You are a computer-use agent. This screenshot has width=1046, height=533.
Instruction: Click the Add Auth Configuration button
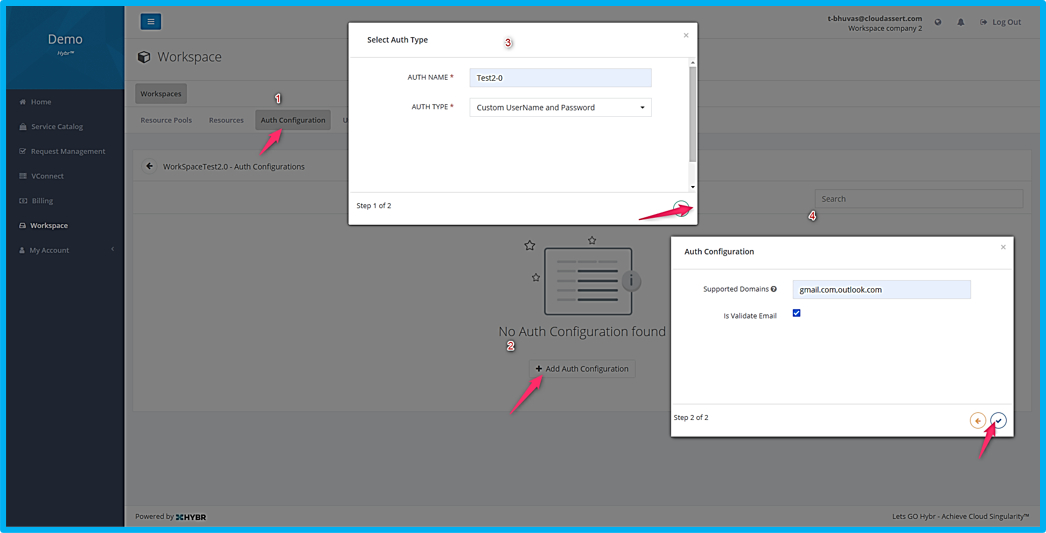[582, 369]
